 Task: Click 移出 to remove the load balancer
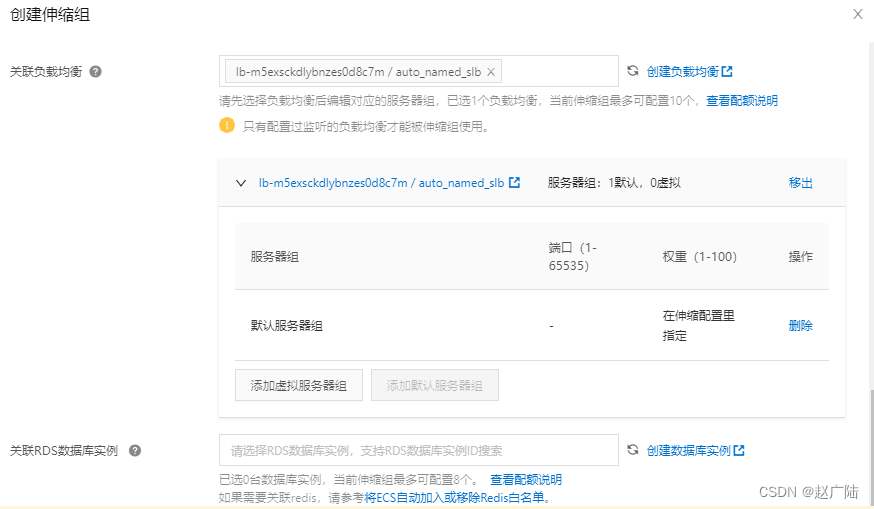800,183
